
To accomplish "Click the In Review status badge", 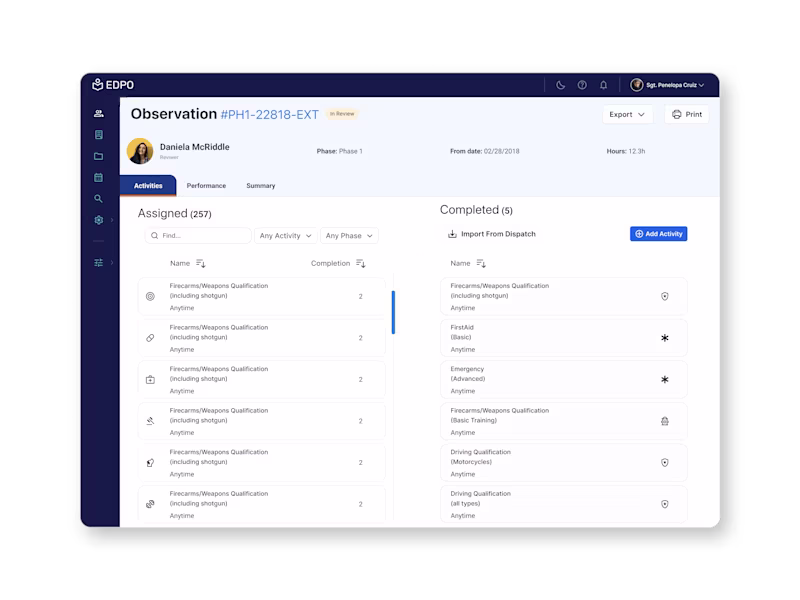I will point(342,114).
